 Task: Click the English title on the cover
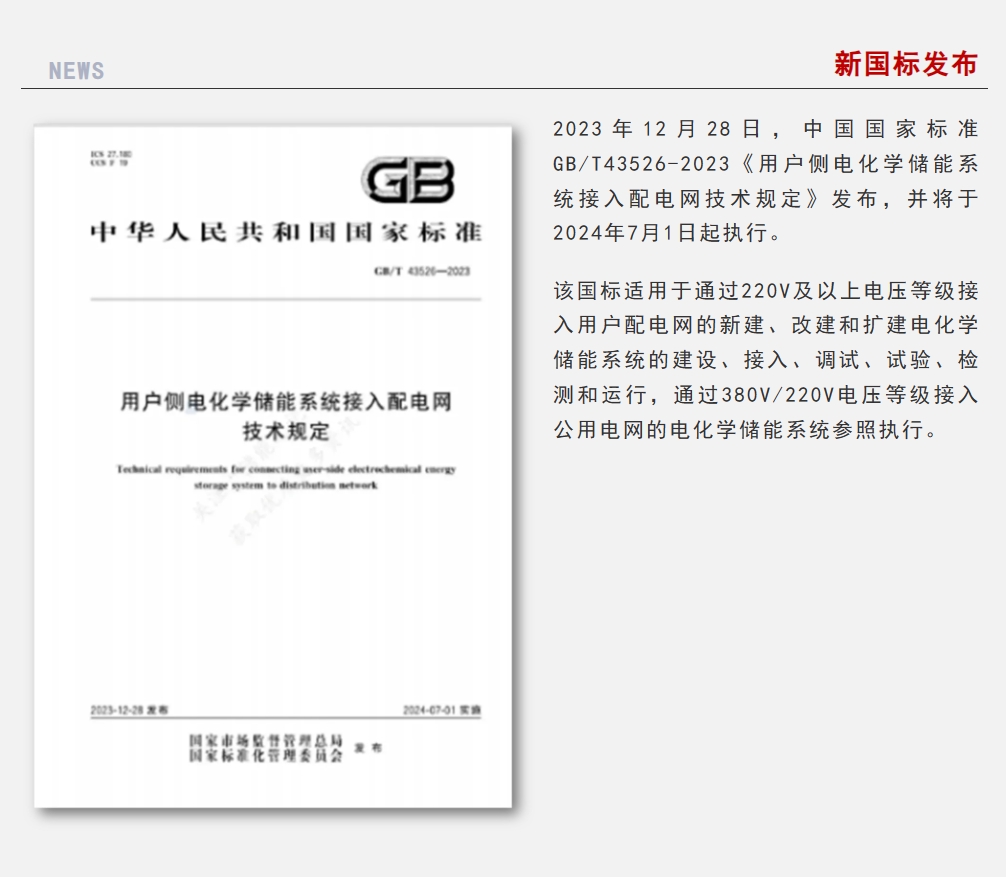click(286, 476)
